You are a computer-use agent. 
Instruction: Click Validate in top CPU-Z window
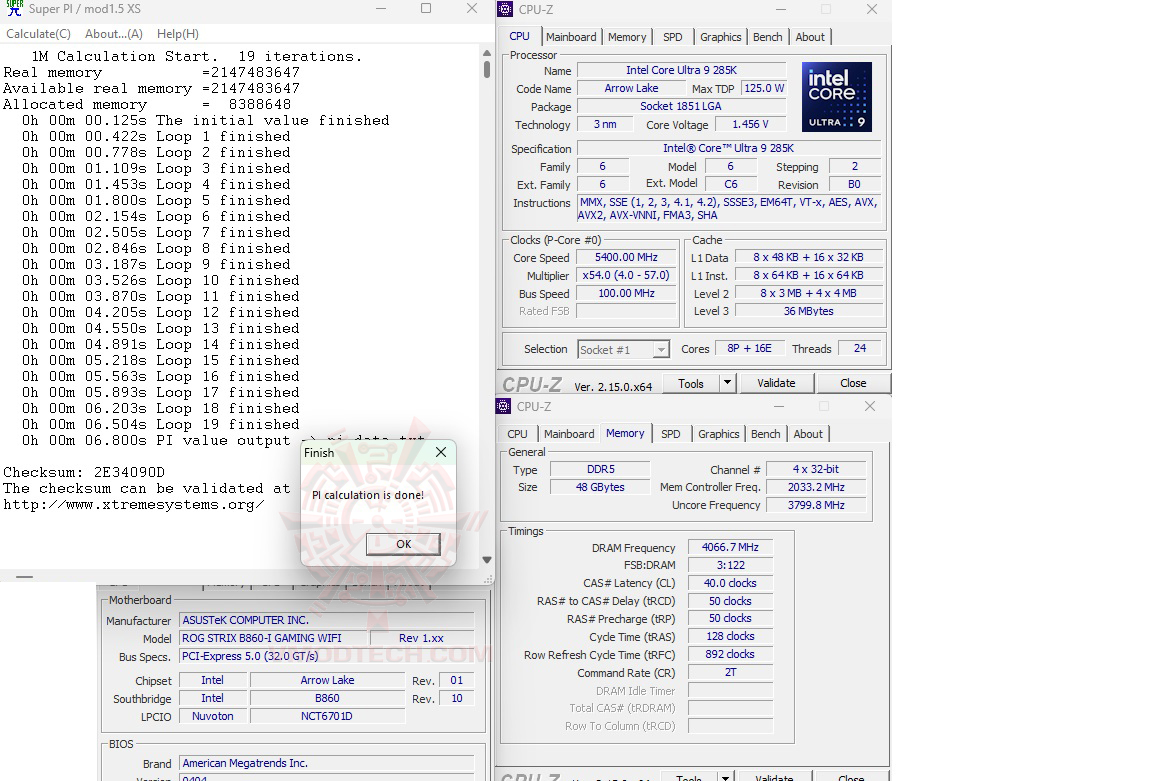776,383
